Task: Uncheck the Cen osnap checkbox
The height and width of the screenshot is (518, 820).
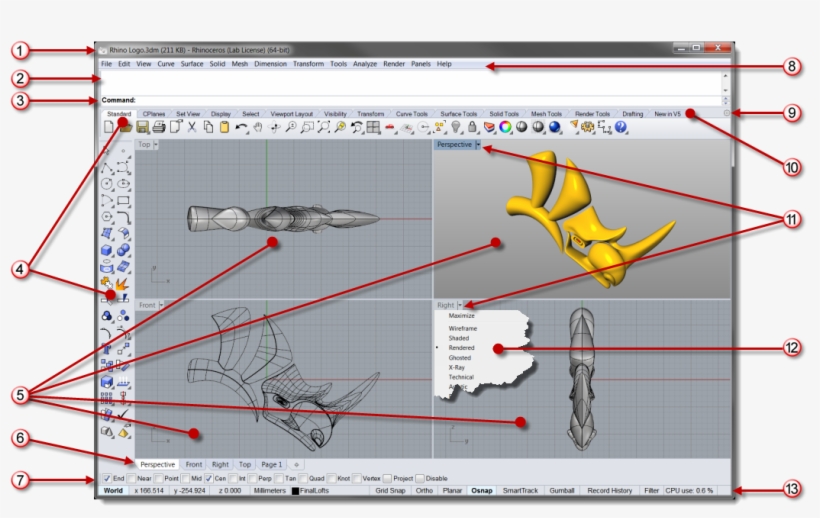Action: click(209, 478)
